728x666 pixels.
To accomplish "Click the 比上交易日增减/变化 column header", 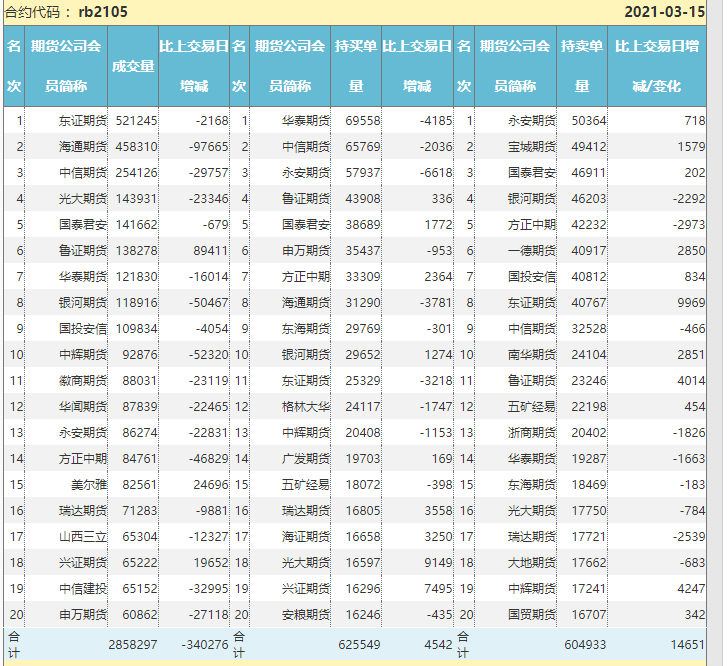I will (656, 66).
